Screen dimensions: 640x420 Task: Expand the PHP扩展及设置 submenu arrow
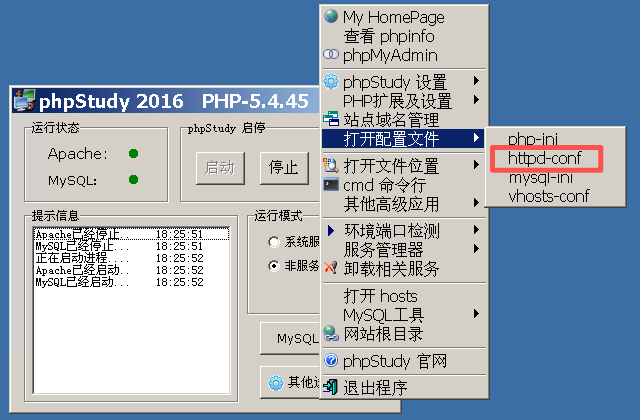[x=476, y=100]
